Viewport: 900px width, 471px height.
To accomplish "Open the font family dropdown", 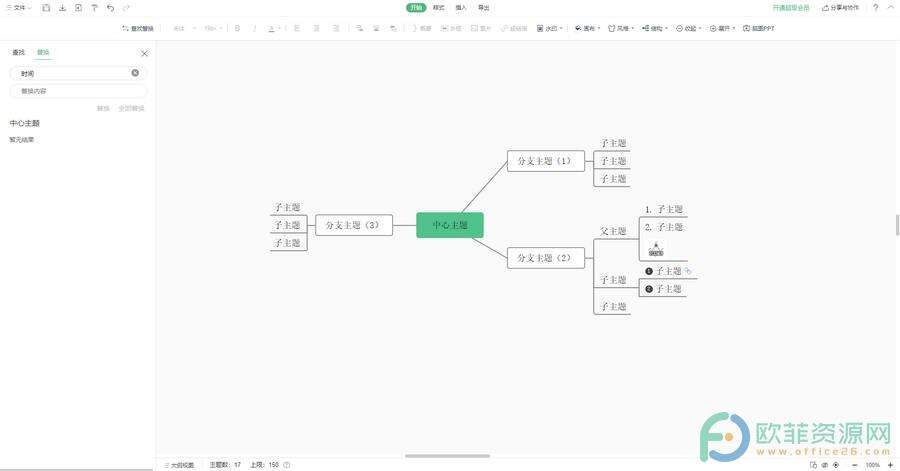I will pyautogui.click(x=185, y=28).
